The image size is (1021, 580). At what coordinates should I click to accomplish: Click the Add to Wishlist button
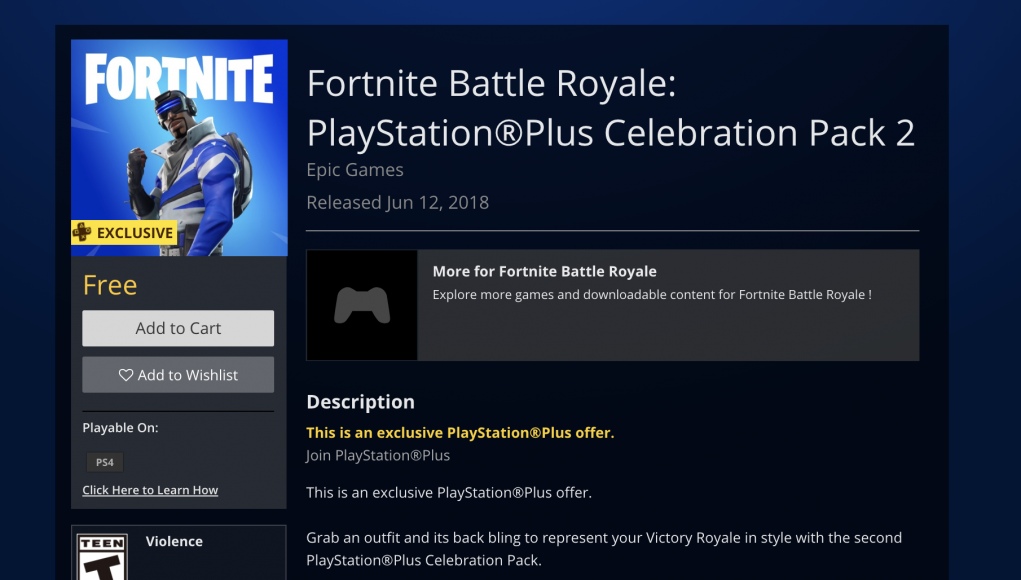[x=178, y=375]
